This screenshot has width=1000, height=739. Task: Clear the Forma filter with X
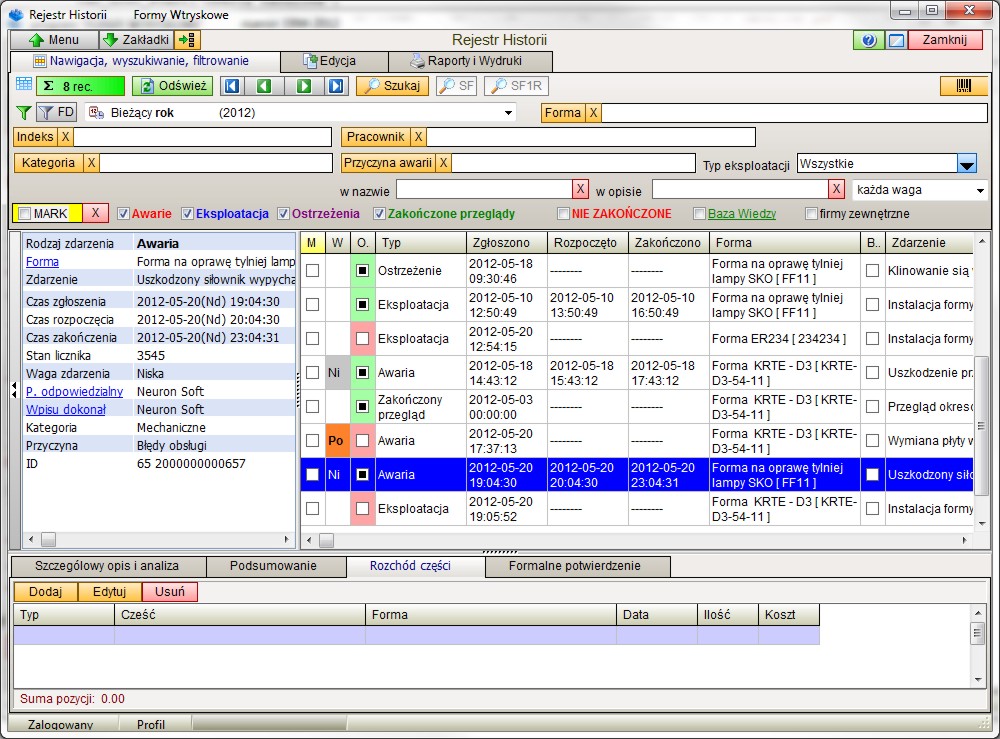tap(593, 113)
